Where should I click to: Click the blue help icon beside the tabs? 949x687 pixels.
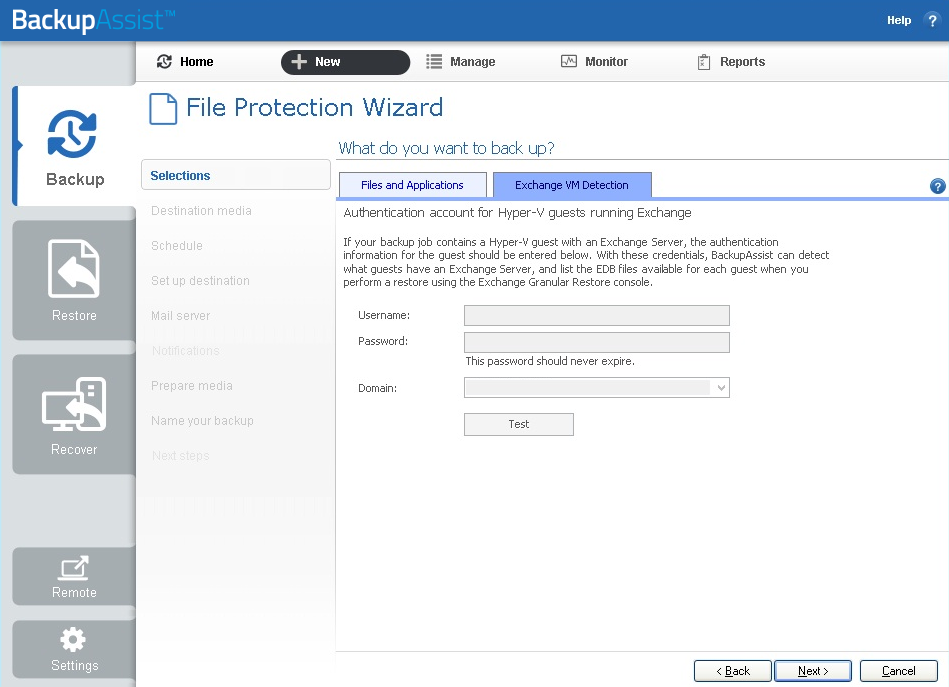[938, 186]
